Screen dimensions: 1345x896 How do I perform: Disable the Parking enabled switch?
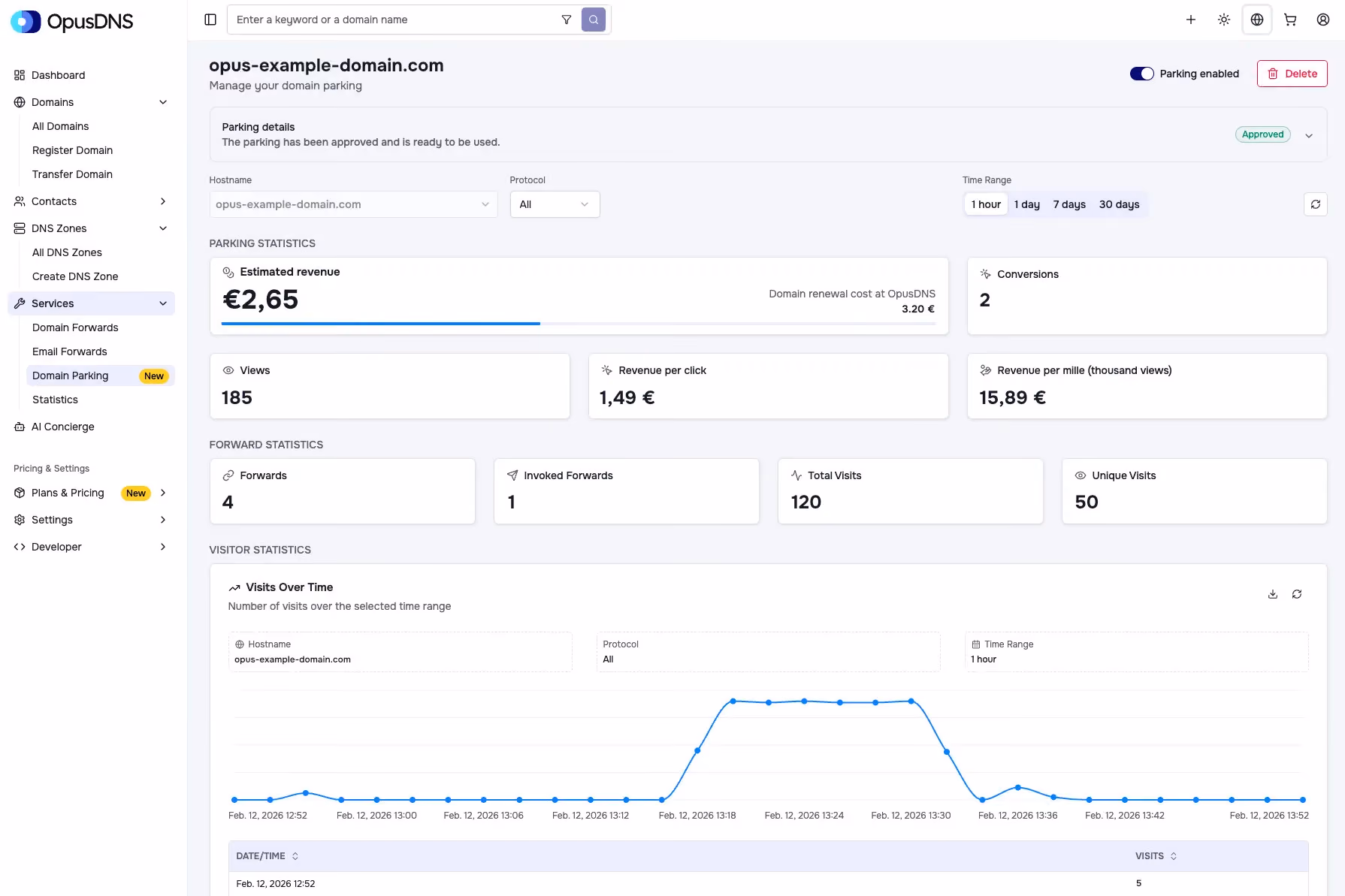tap(1142, 74)
